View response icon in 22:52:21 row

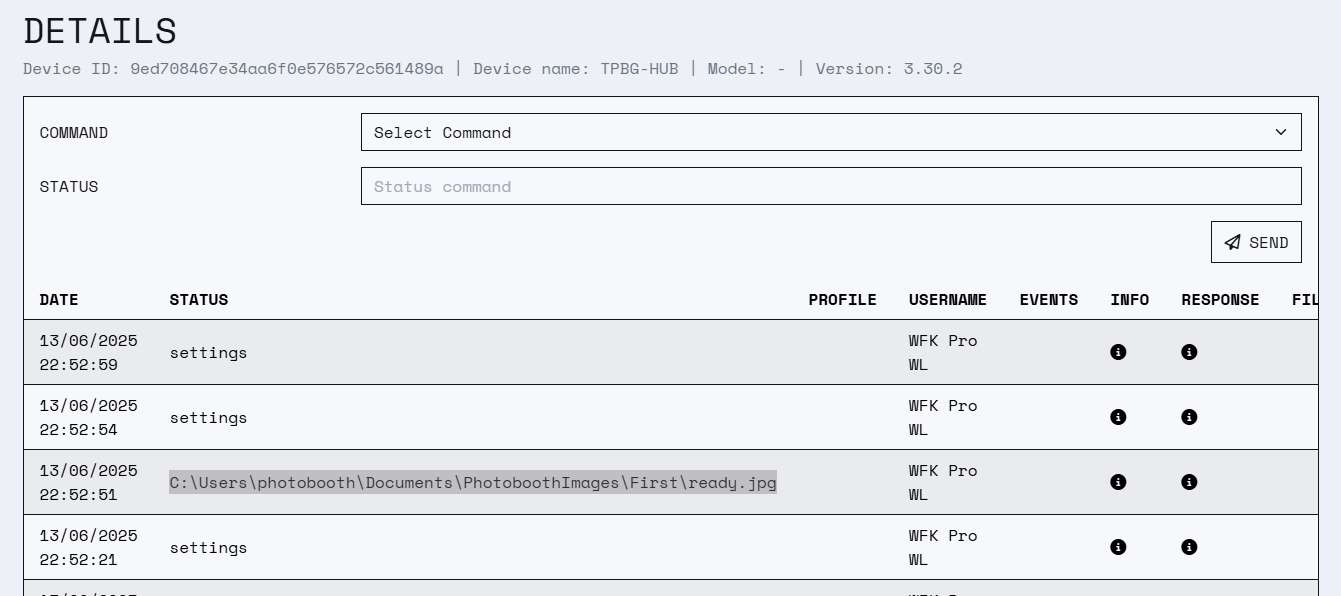[x=1189, y=547]
